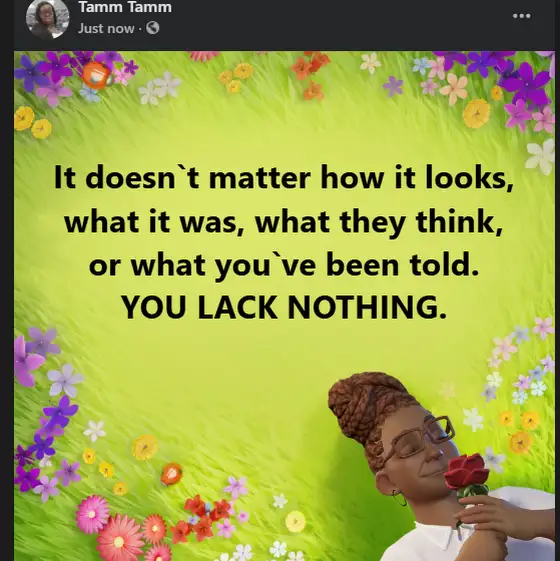Open Tamm Tamm's round profile picture

[x=47, y=18]
